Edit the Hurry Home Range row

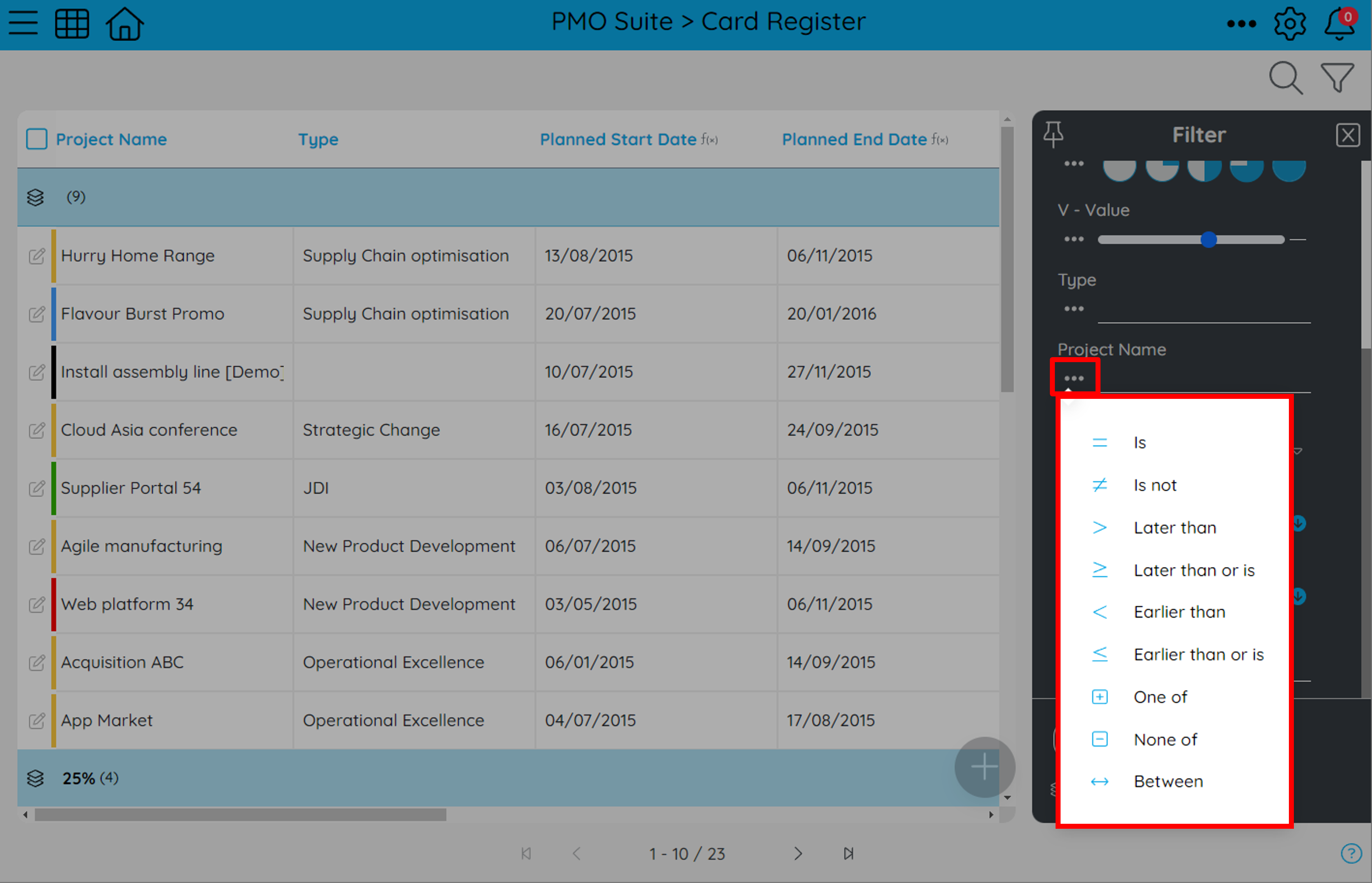pyautogui.click(x=37, y=256)
